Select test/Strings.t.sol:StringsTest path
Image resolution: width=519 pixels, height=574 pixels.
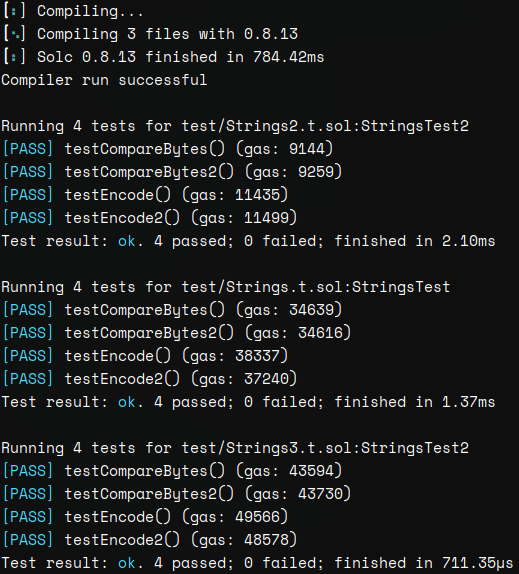click(316, 287)
